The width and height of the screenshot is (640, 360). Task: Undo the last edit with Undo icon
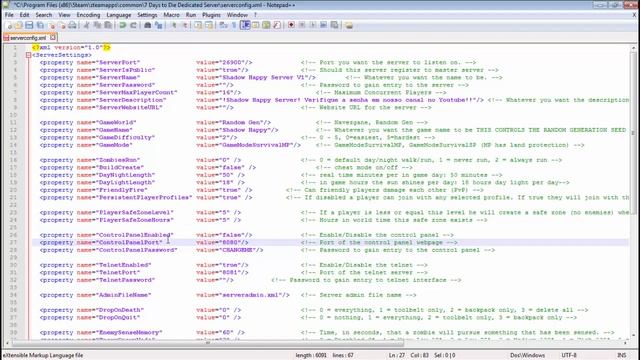coord(122,25)
